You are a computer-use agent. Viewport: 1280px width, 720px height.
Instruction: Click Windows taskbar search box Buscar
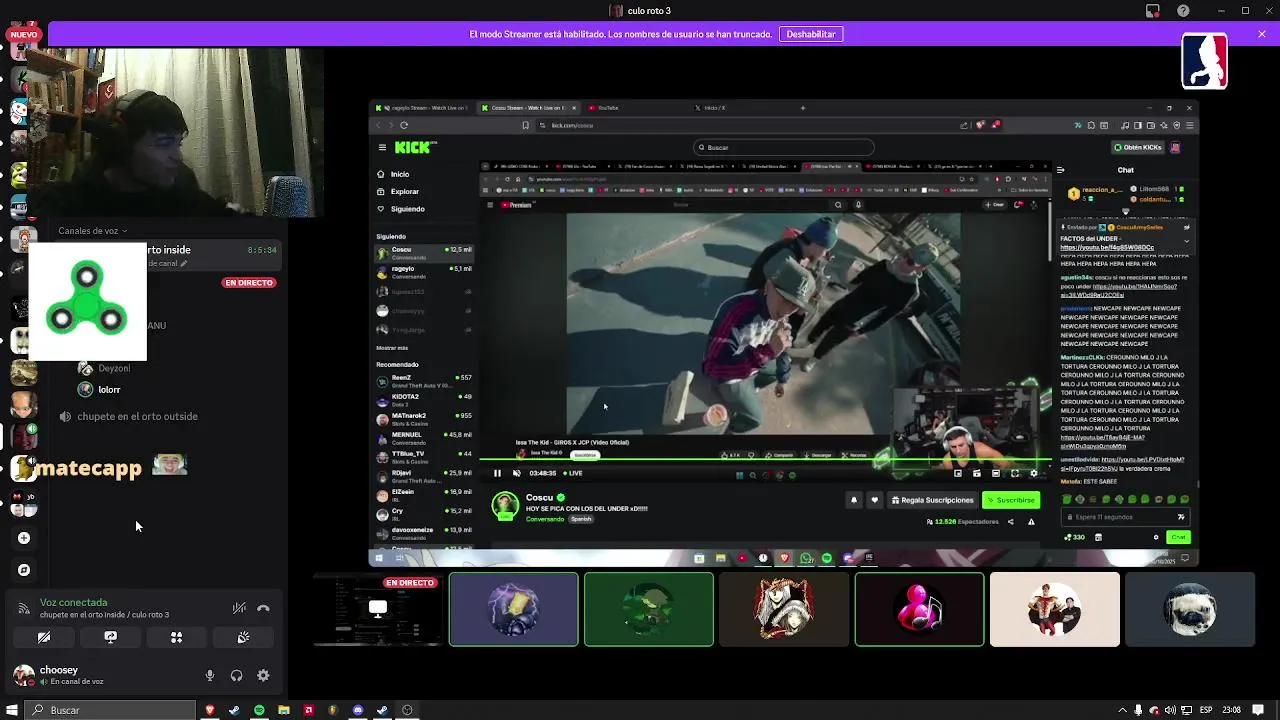point(110,710)
